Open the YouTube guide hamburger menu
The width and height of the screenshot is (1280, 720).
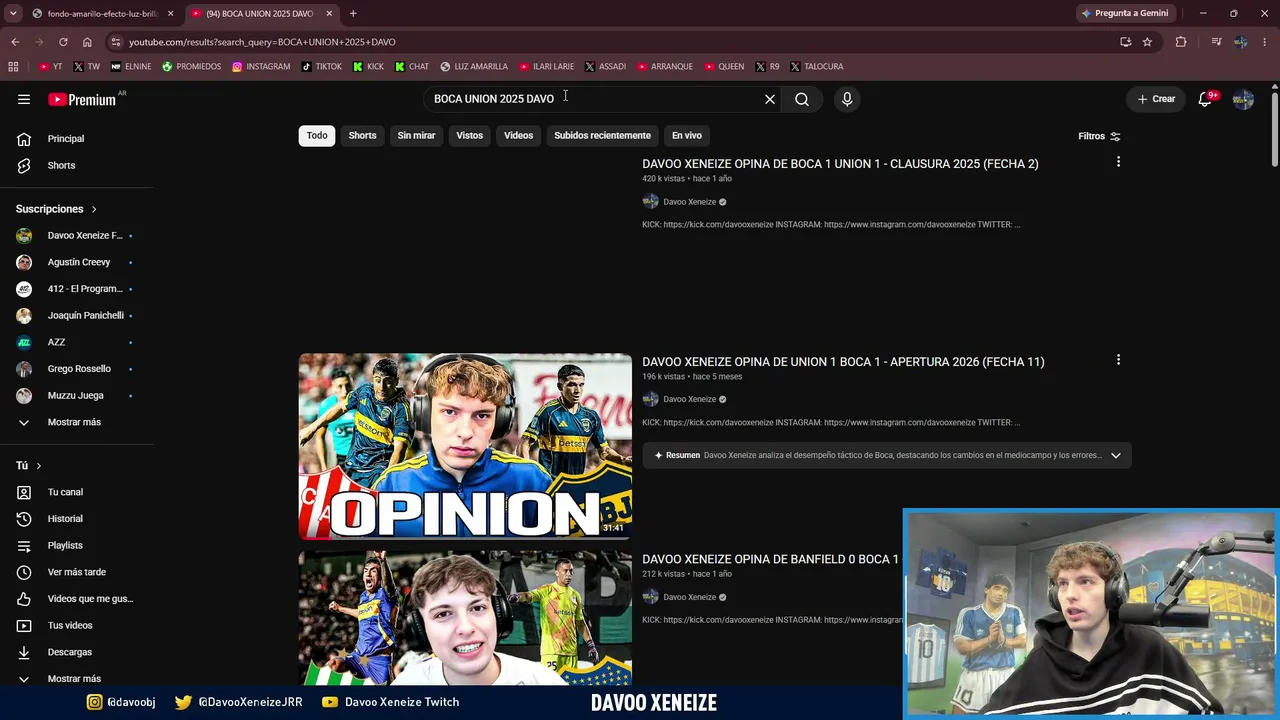[24, 99]
